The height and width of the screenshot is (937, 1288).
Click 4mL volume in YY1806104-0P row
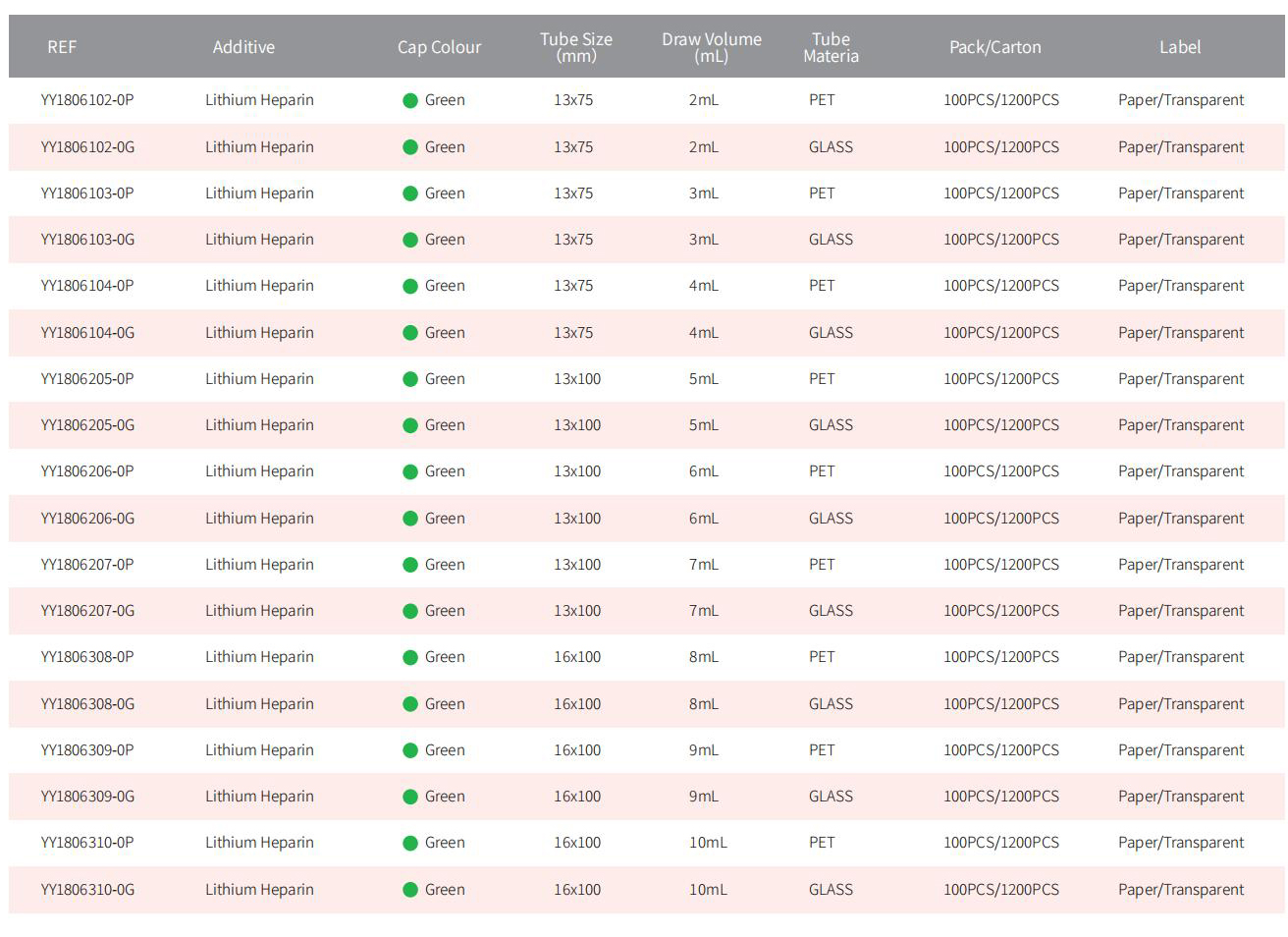pos(704,286)
